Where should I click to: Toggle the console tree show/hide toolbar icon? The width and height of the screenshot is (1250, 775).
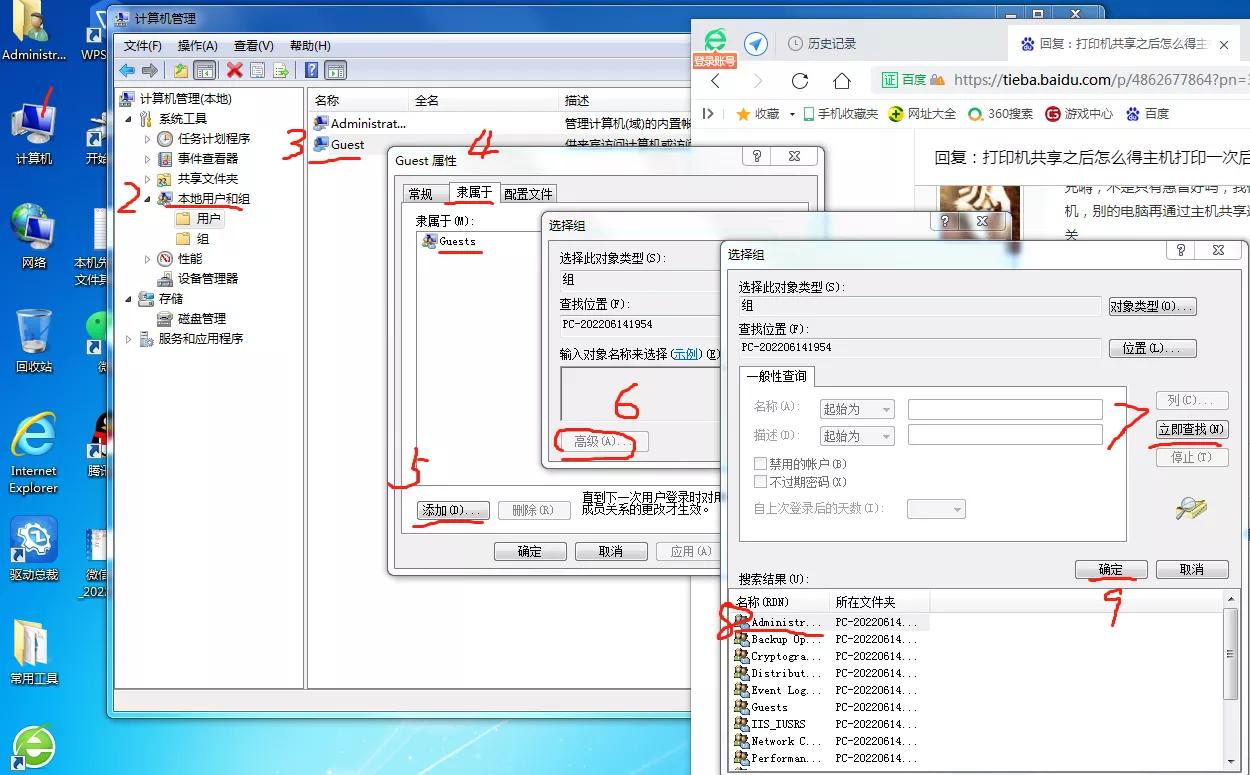[204, 70]
